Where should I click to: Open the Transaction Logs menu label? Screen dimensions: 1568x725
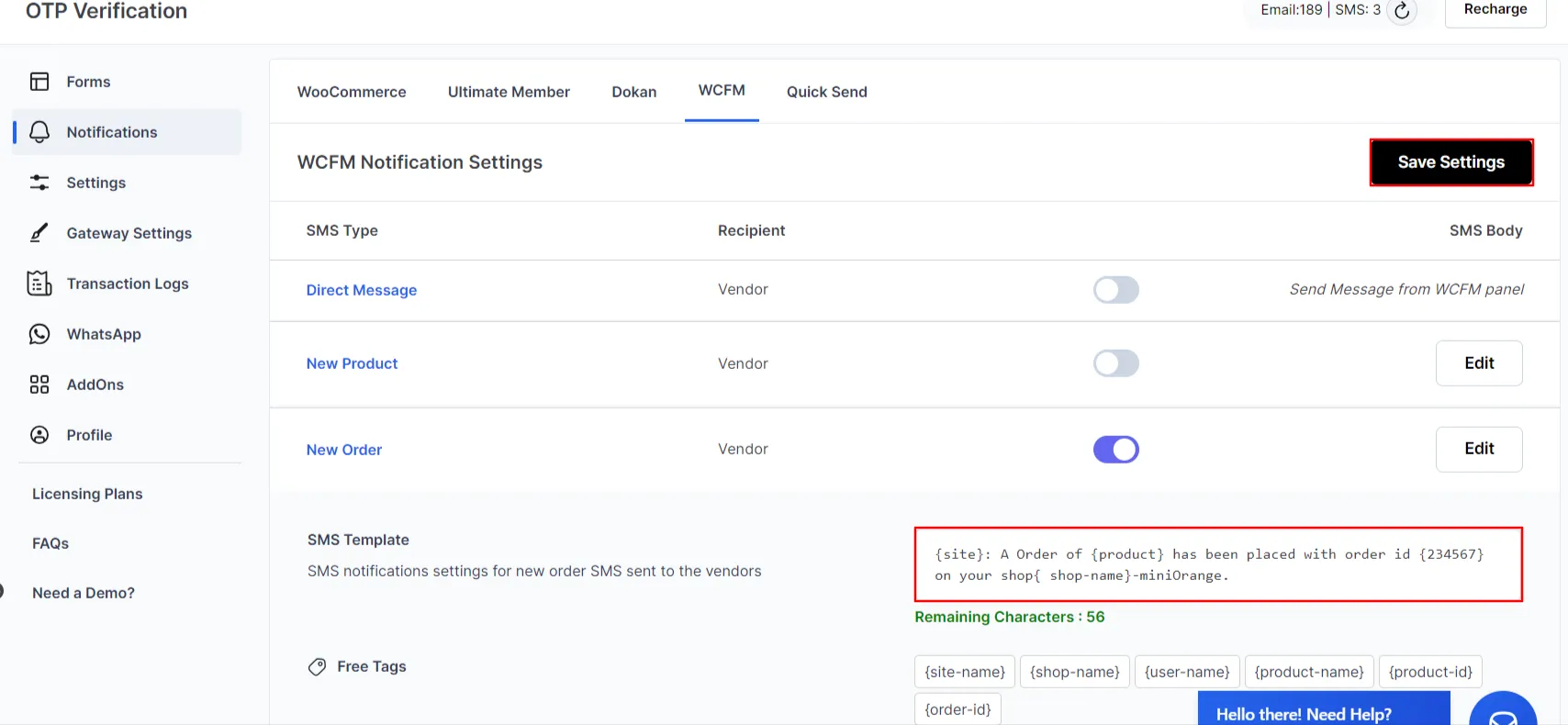tap(128, 284)
